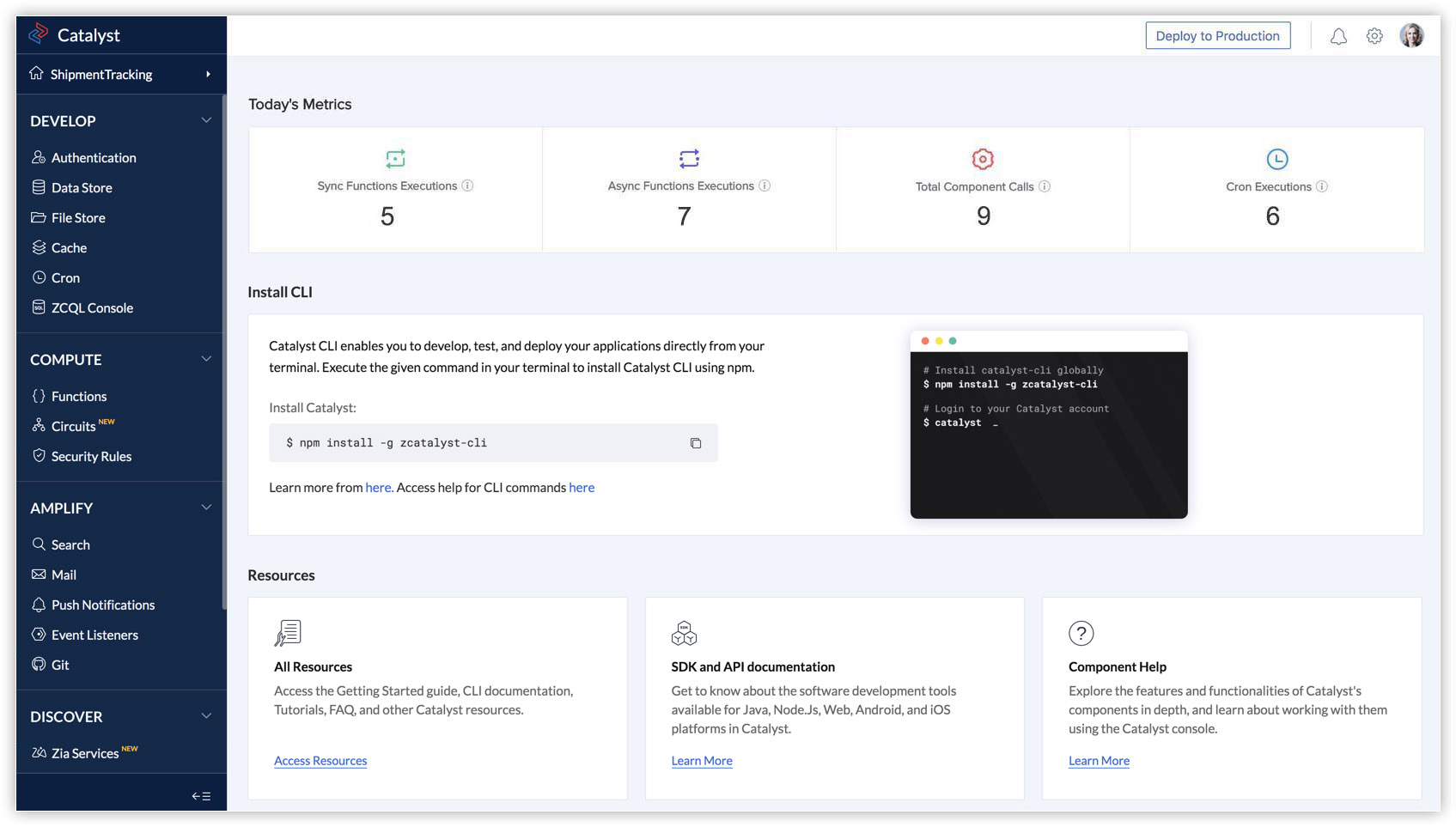Viewport: 1456px width, 827px height.
Task: Click the Today's Metrics heading
Action: click(x=300, y=104)
